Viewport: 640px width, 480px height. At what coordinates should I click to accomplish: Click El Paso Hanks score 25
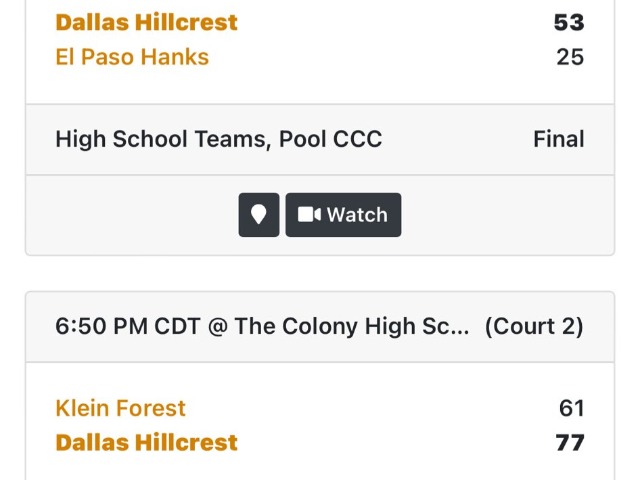coord(570,57)
